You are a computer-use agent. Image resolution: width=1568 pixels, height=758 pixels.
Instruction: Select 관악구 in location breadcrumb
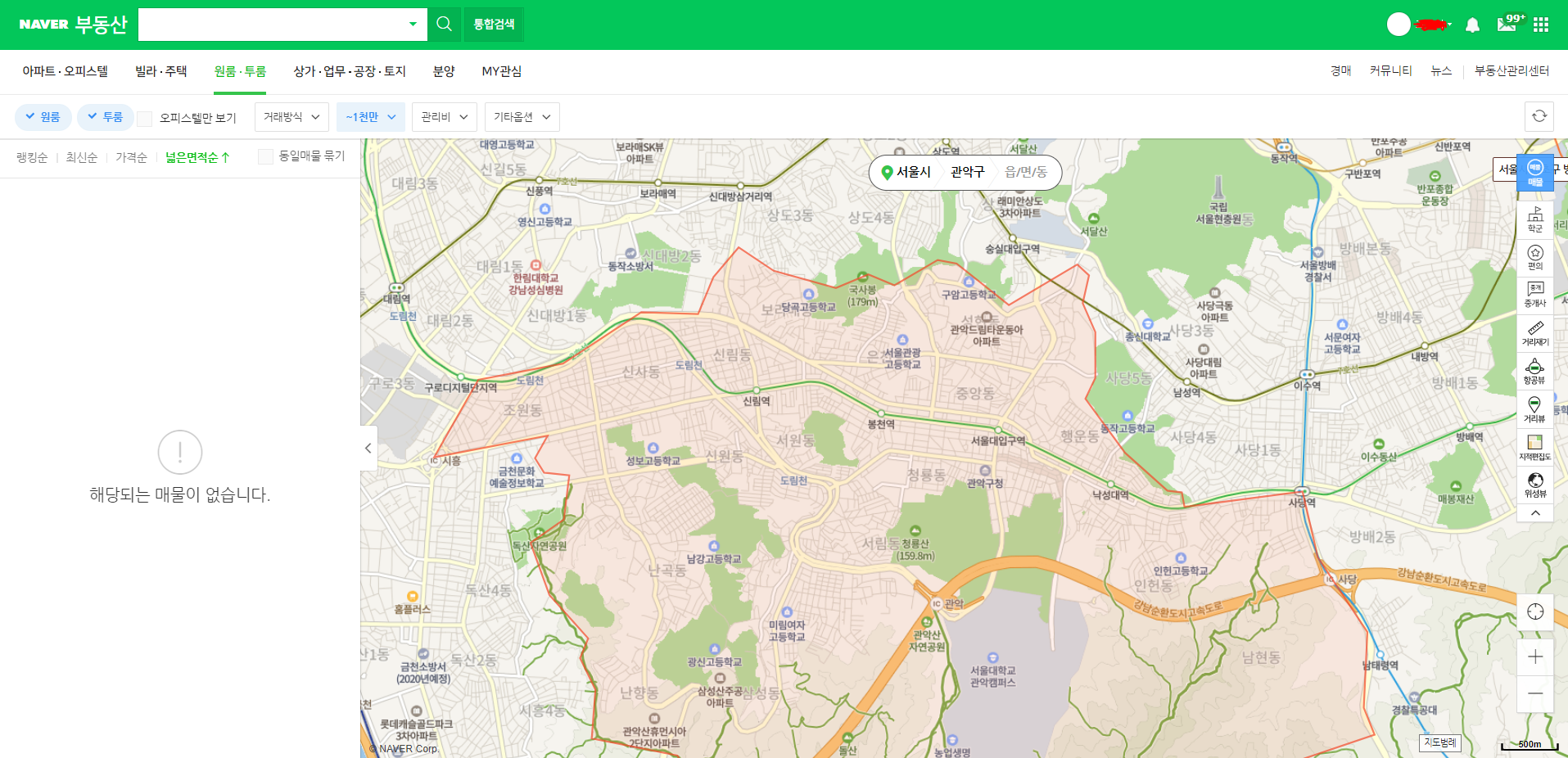[967, 172]
